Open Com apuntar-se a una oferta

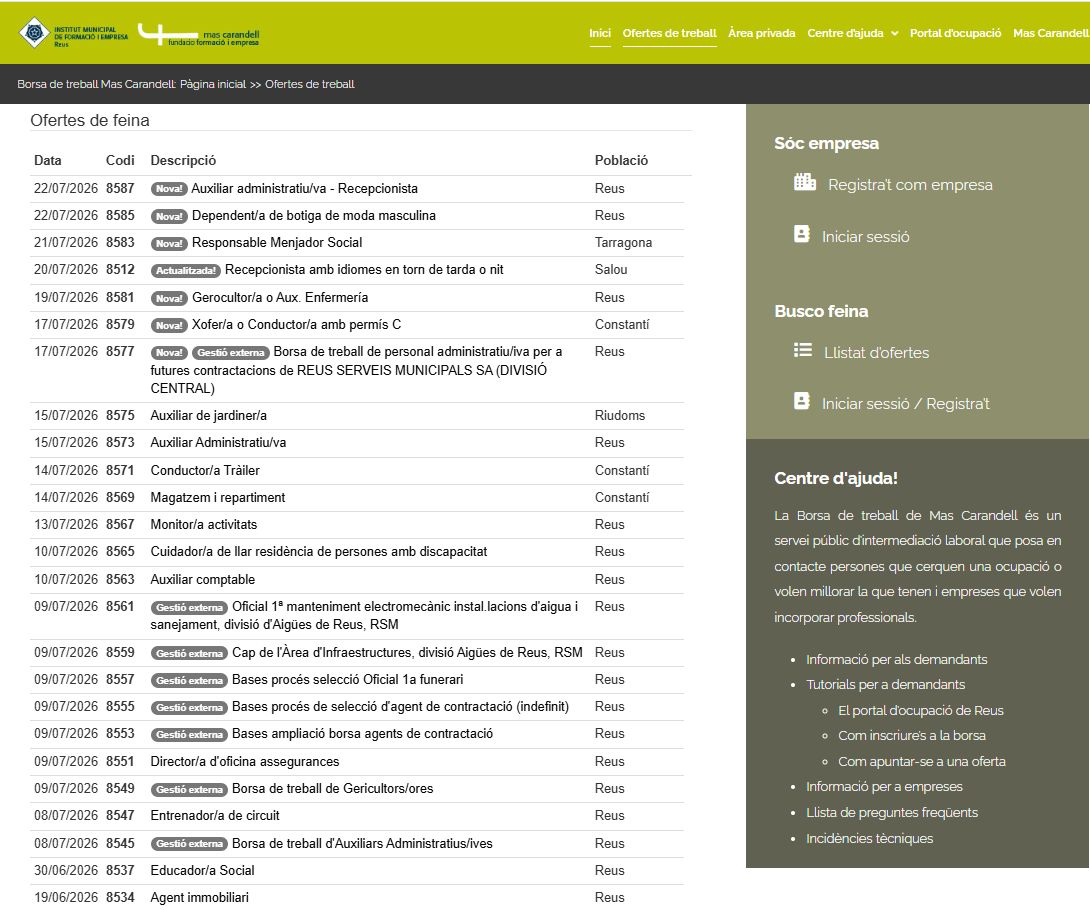click(922, 761)
